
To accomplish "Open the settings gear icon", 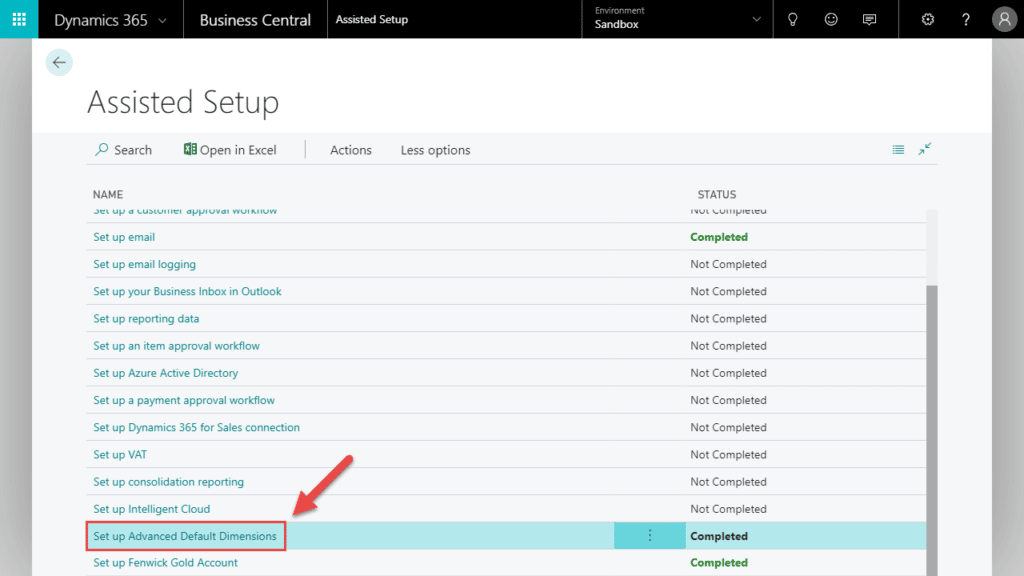I will 928,19.
